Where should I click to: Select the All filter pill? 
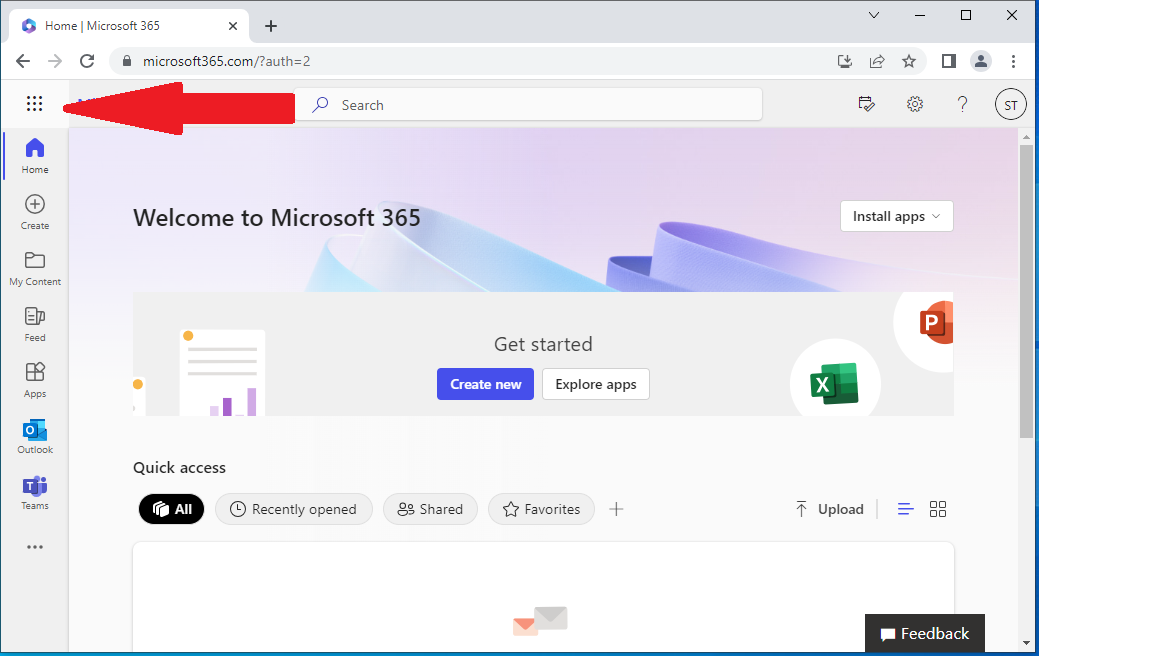[171, 509]
